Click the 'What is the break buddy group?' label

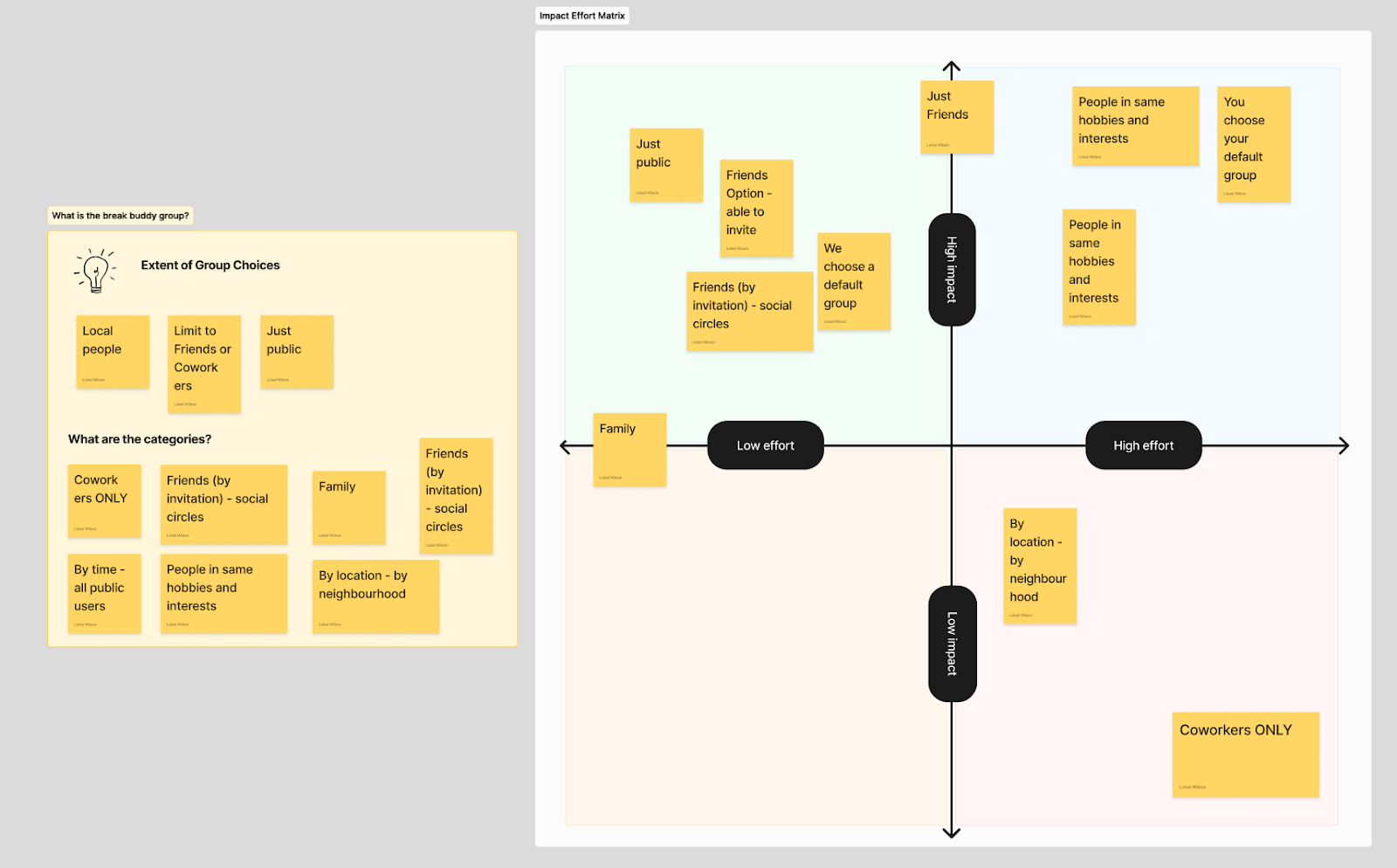pyautogui.click(x=120, y=215)
